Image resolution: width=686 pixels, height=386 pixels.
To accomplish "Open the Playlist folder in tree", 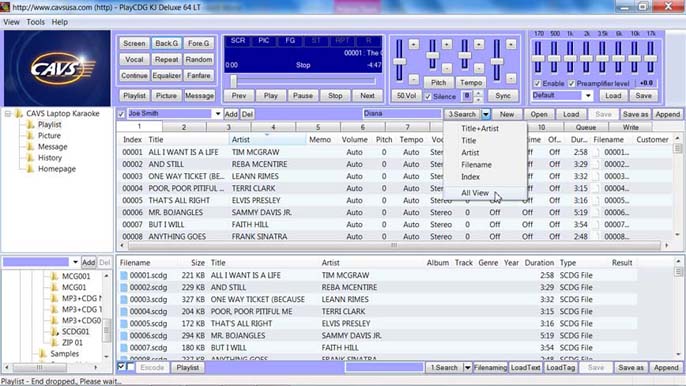I will click(x=49, y=125).
